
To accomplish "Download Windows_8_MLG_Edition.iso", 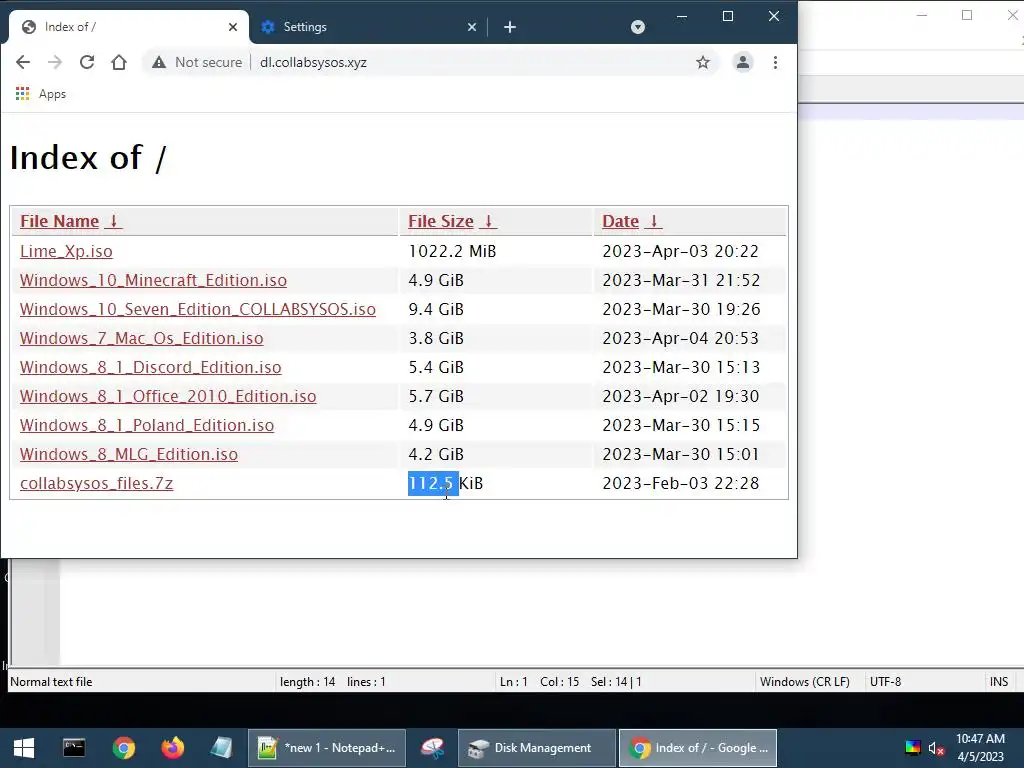I will click(129, 455).
